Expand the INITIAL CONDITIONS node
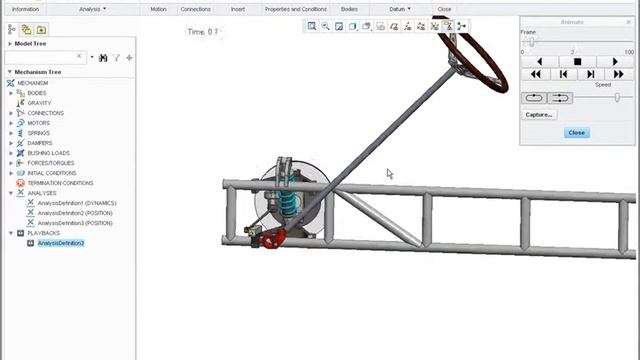This screenshot has width=640, height=360. [x=11, y=173]
